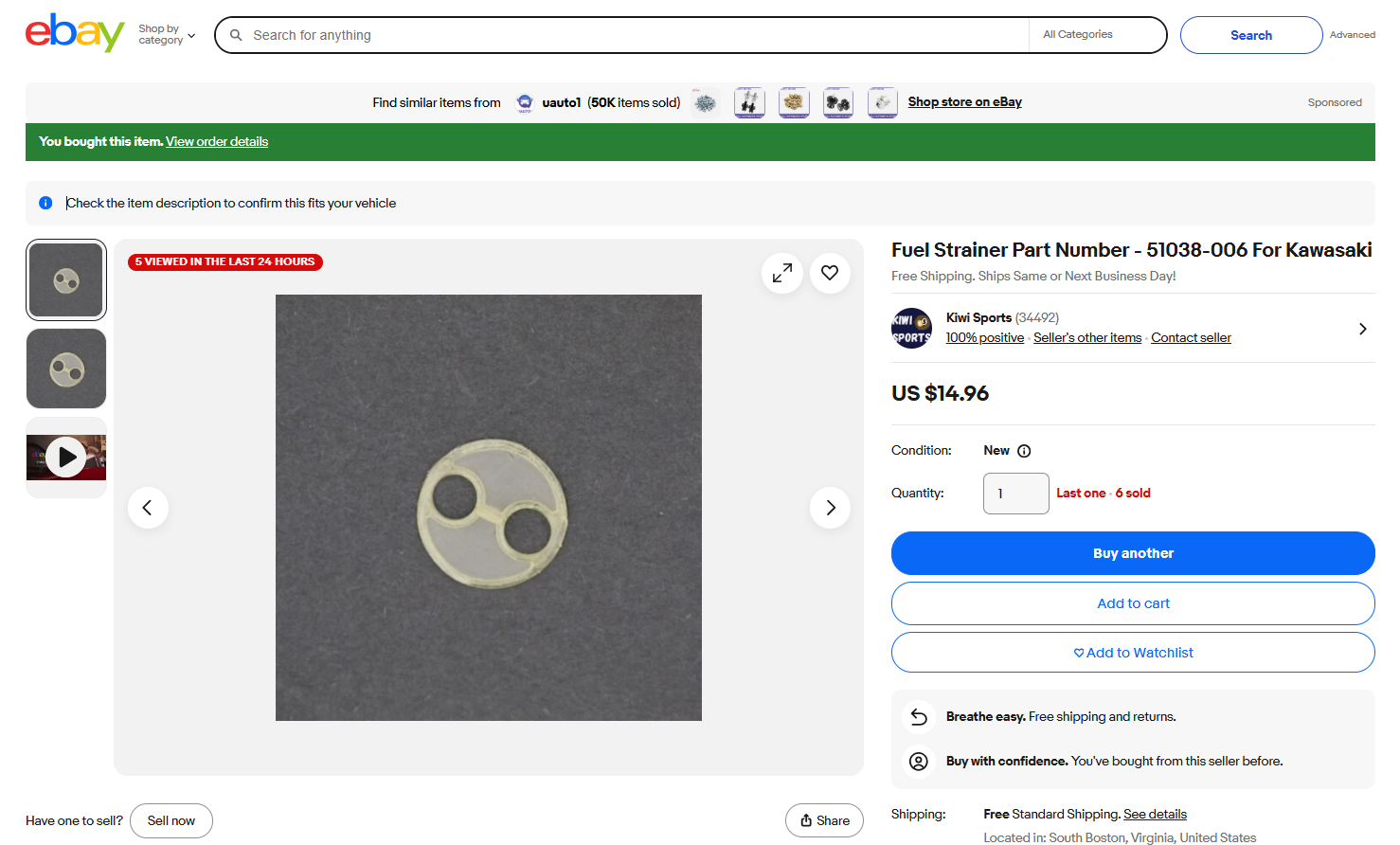
Task: Select the second product thumbnail
Action: pos(66,369)
